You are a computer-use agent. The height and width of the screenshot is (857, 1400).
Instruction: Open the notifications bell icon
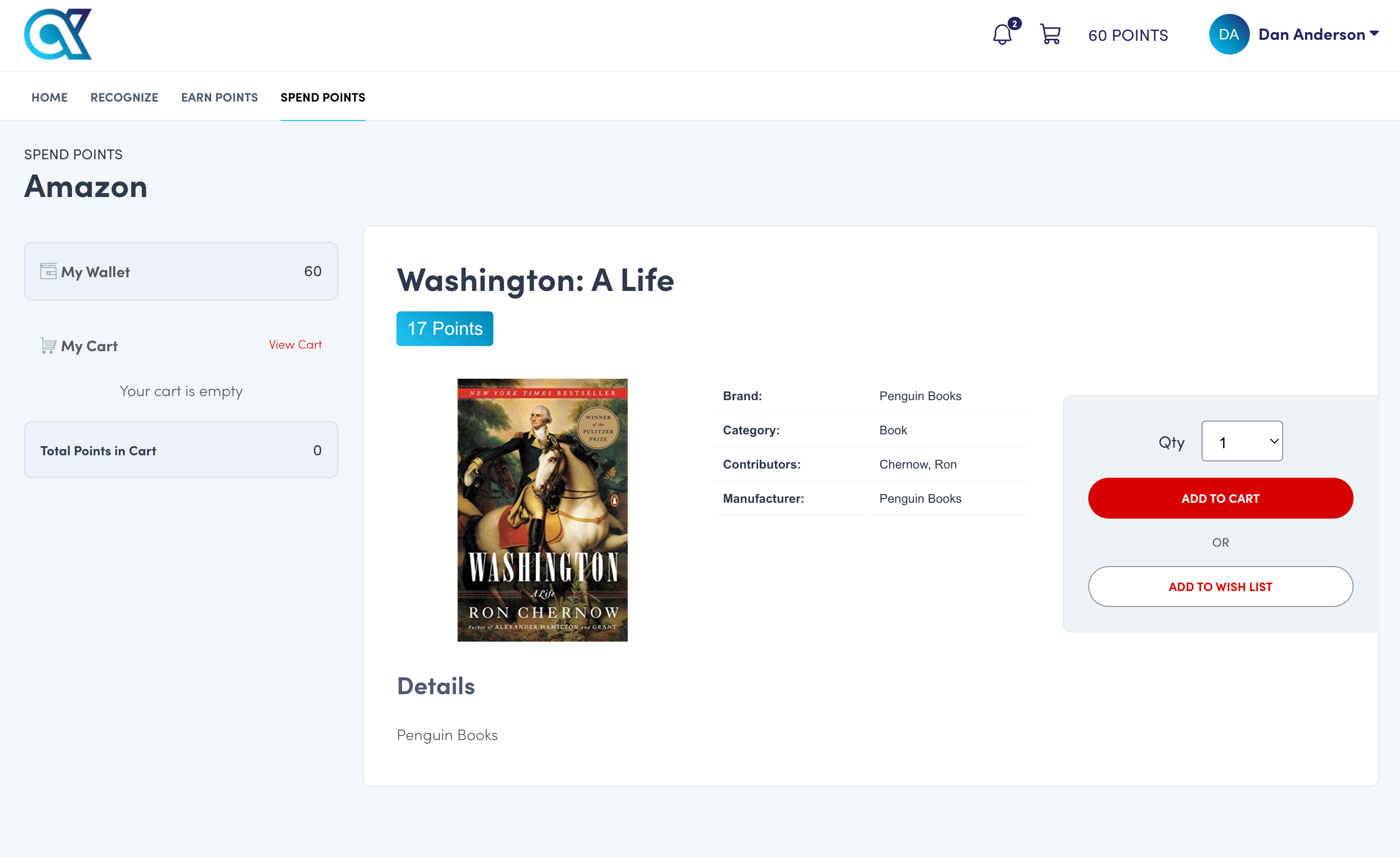tap(1002, 35)
